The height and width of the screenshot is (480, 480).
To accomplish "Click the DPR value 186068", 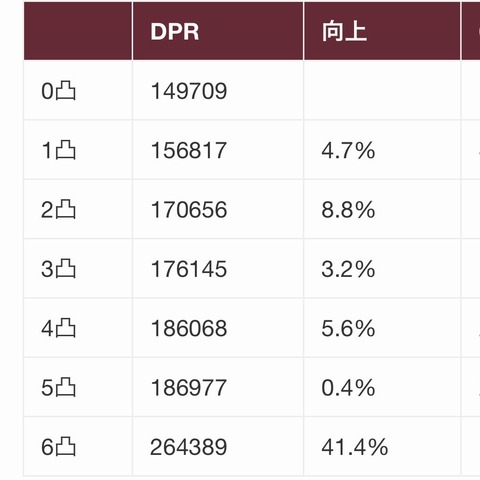I will [x=189, y=328].
